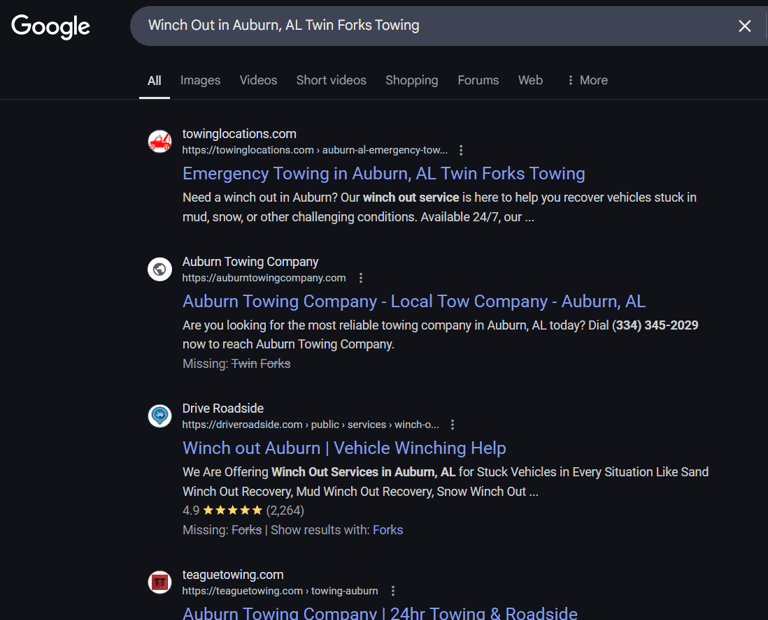
Task: Click the https://auburntowingcompany.com URL
Action: pyautogui.click(x=264, y=278)
